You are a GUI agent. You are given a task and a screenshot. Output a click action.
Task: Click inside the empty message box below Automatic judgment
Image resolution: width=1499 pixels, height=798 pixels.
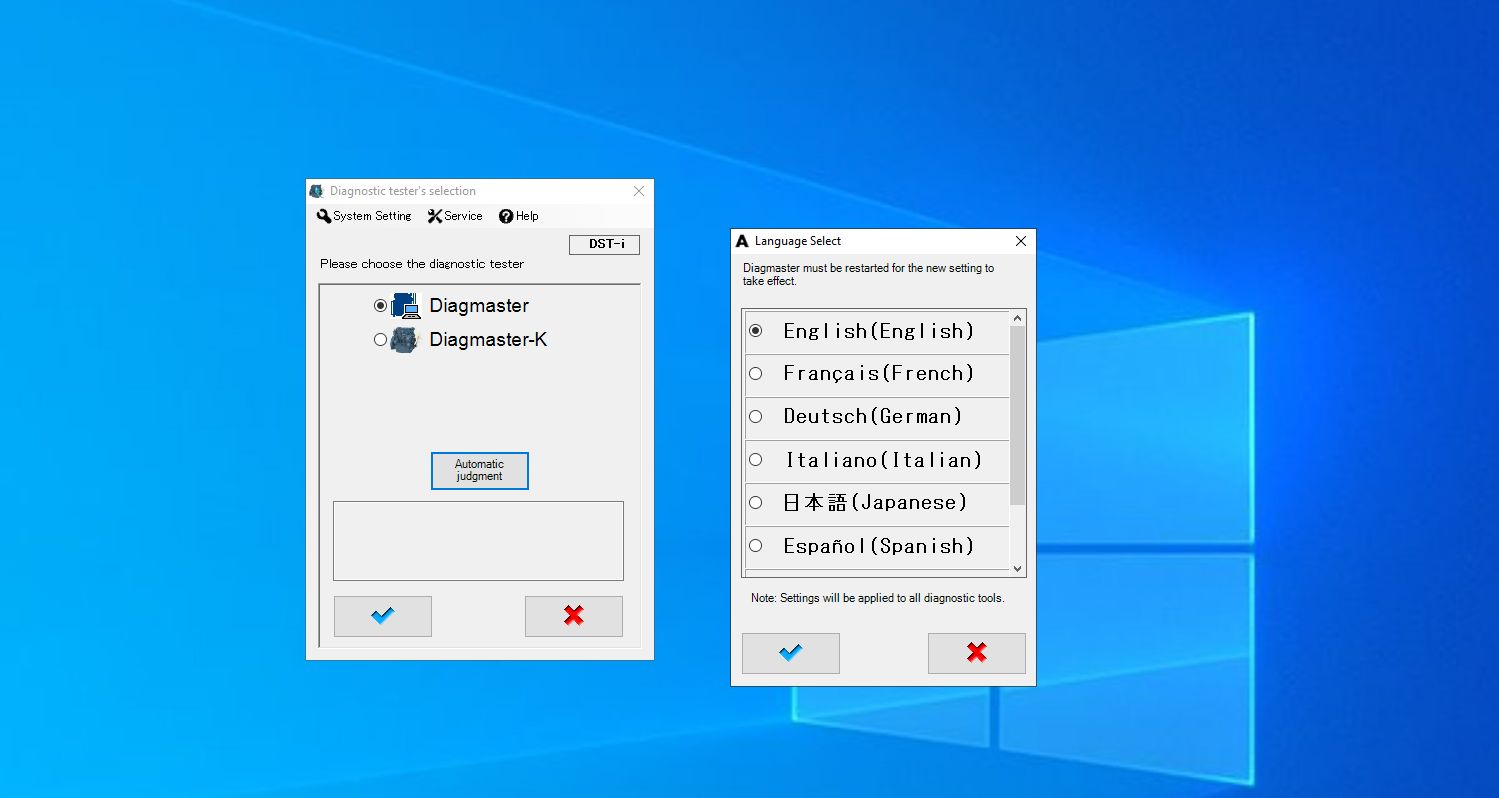478,541
